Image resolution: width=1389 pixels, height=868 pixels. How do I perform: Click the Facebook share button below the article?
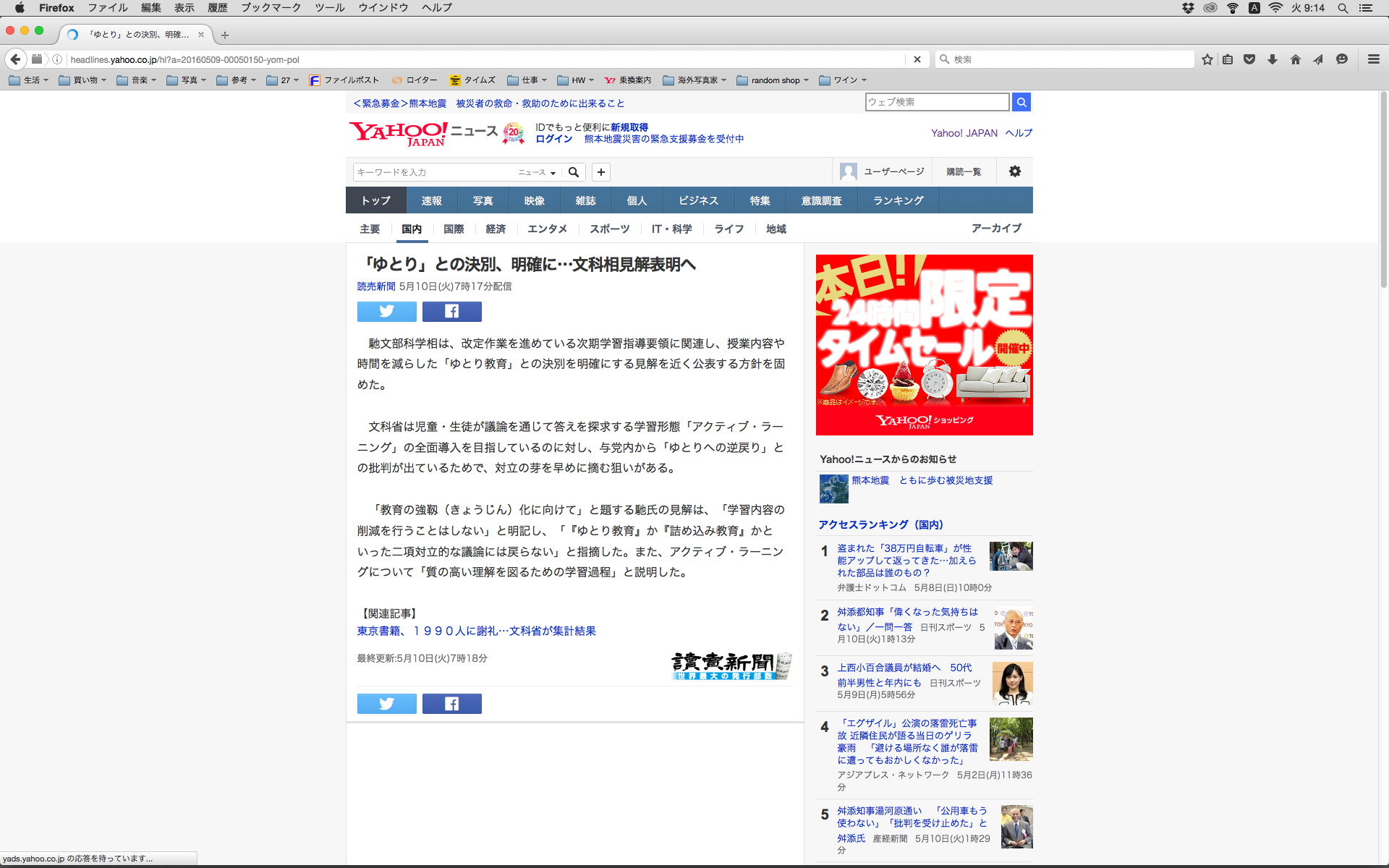[451, 704]
